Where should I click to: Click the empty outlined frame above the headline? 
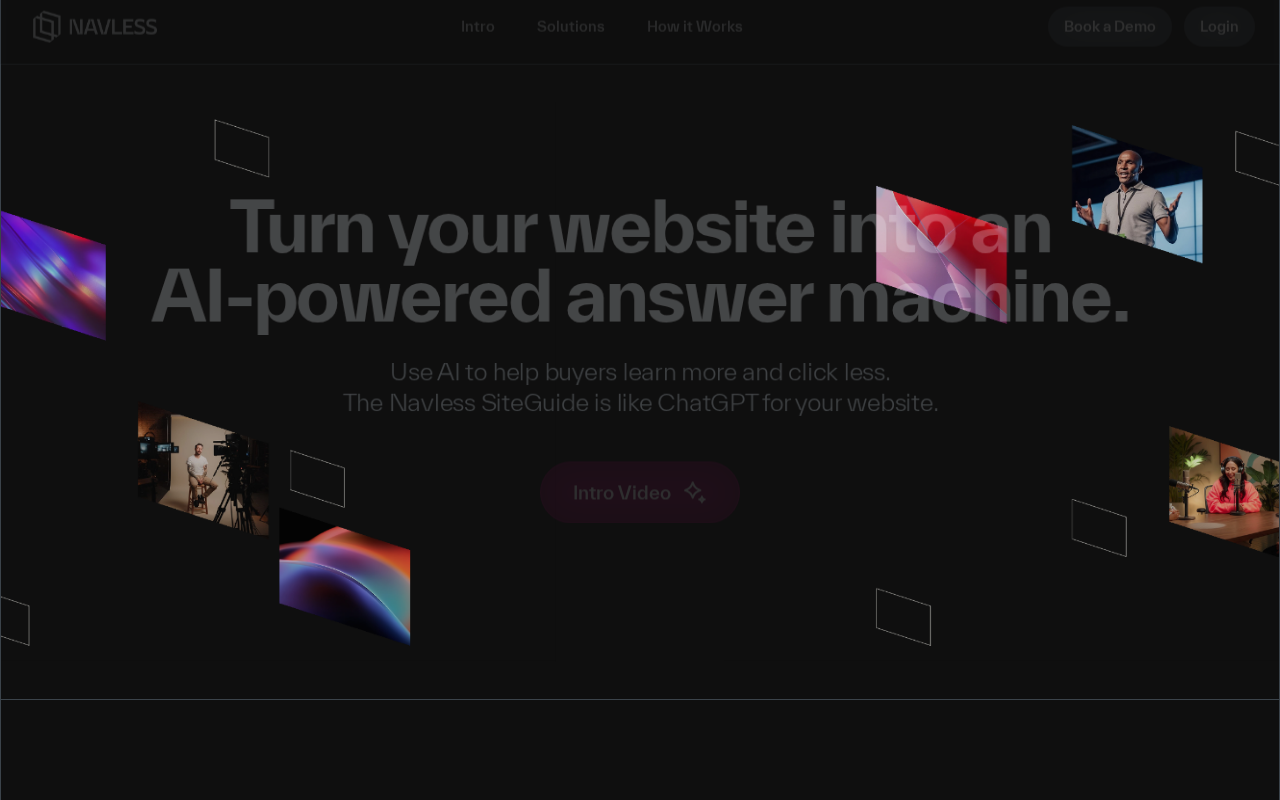[x=242, y=148]
